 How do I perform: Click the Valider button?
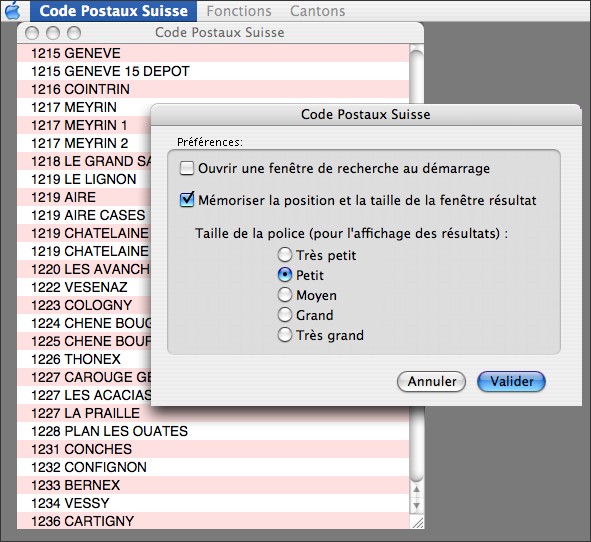coord(511,381)
